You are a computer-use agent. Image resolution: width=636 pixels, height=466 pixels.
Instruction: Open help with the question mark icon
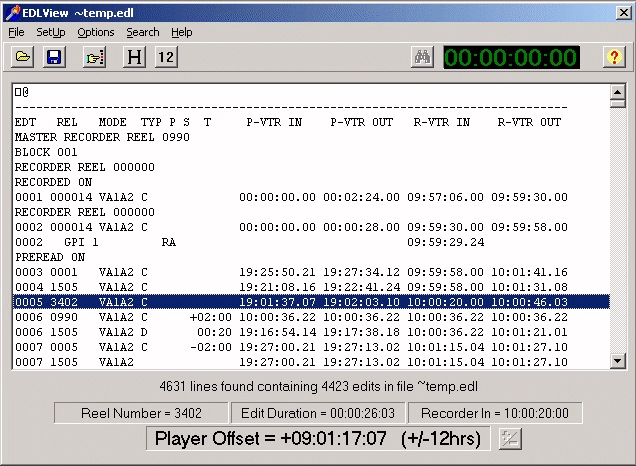coord(614,57)
